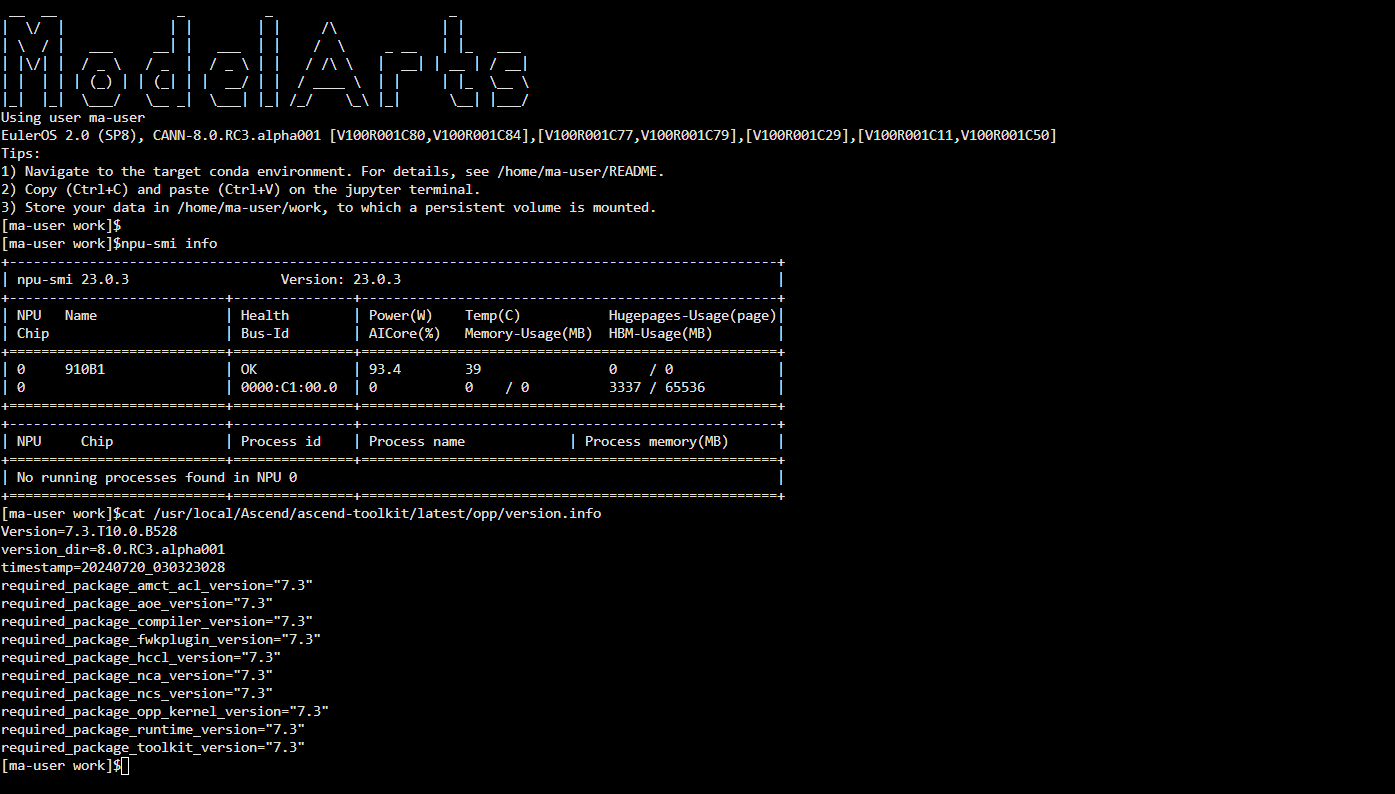Click the '910B1' NPU name cell

tap(85, 369)
